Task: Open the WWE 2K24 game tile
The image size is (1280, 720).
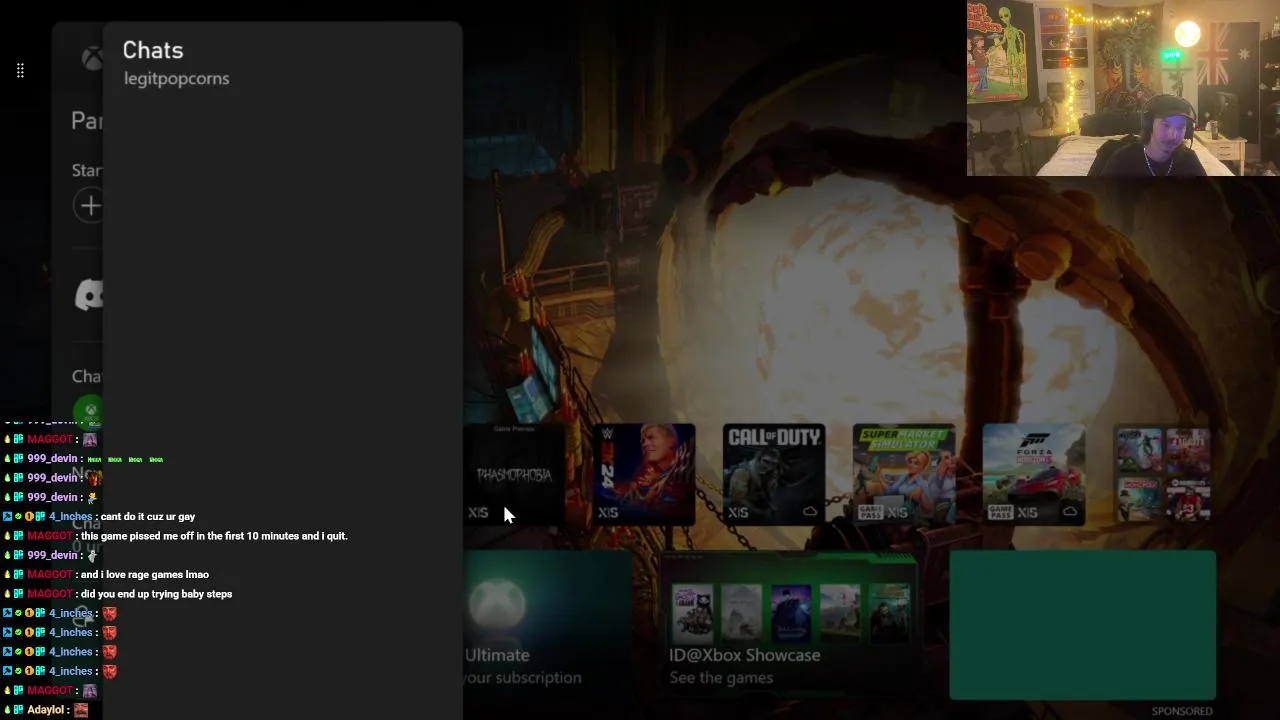Action: click(x=644, y=474)
